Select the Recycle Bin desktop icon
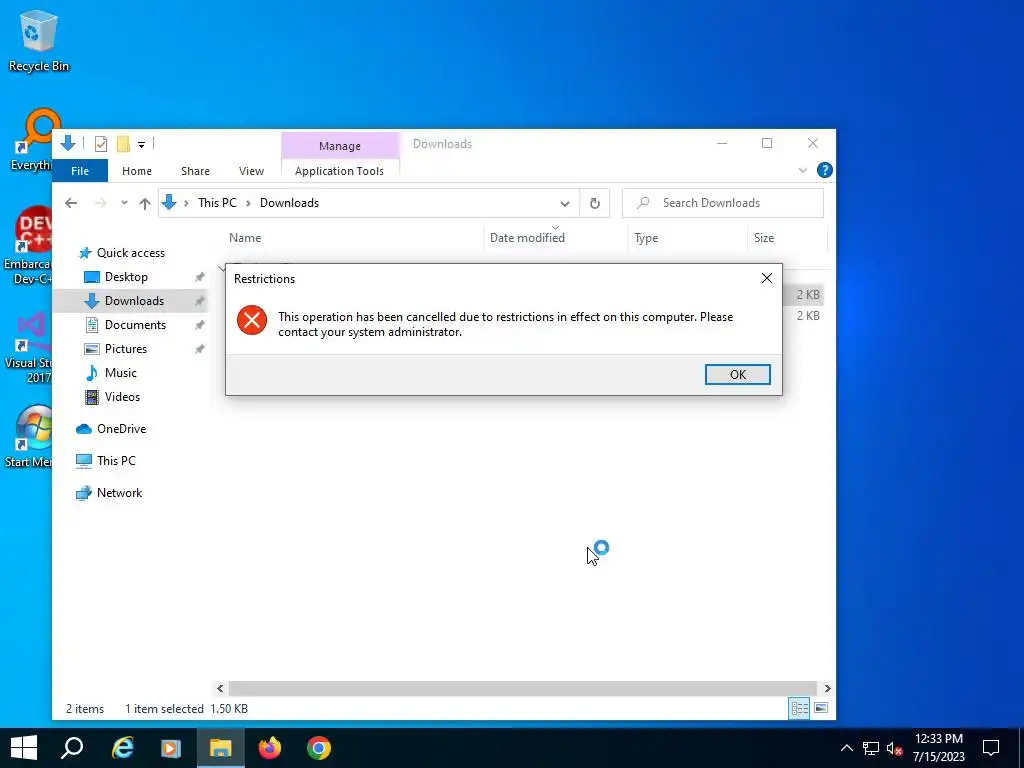Screen dimensions: 1024x768 point(39,40)
